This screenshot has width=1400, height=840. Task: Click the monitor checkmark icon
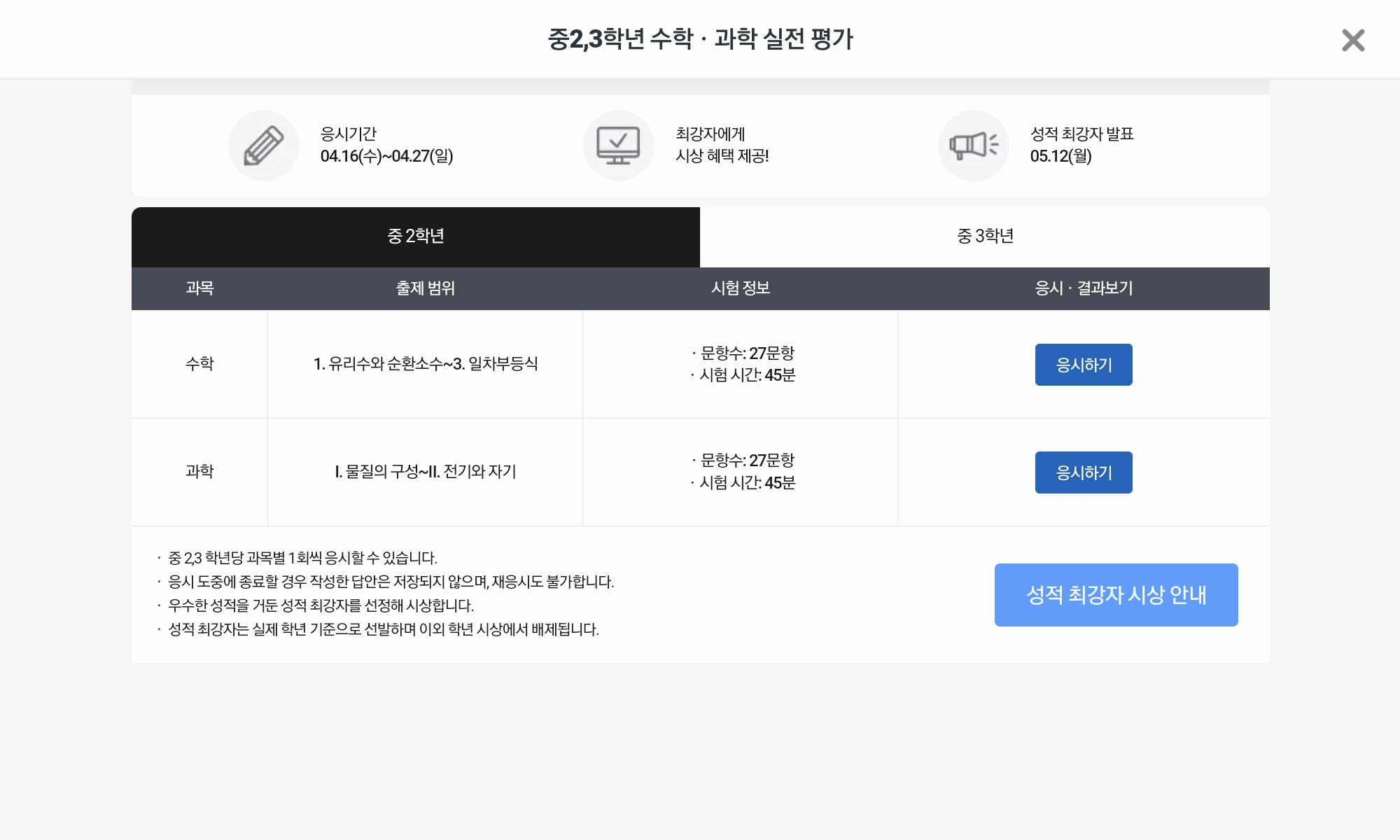coord(618,146)
